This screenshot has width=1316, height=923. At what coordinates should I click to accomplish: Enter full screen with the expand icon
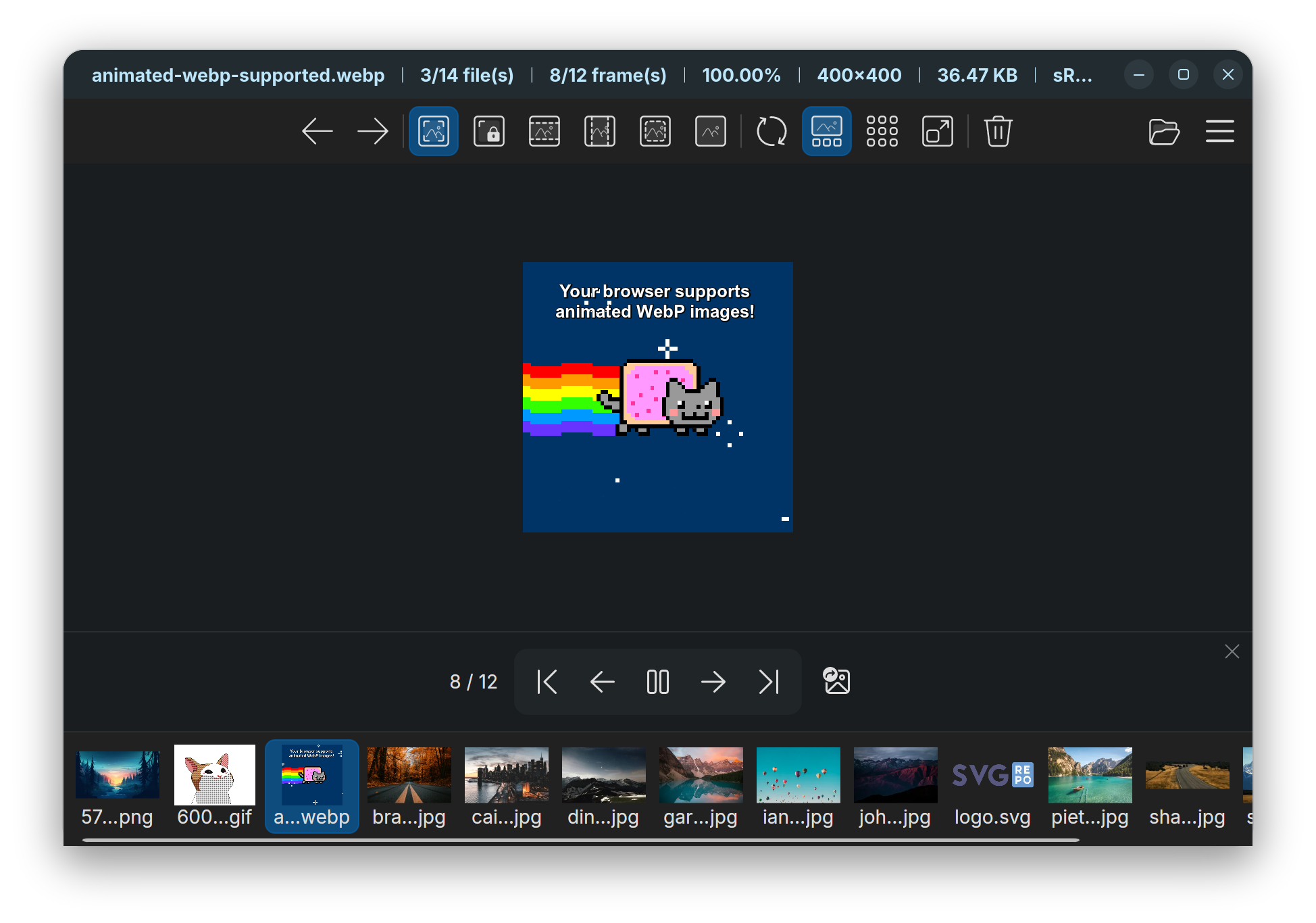tap(938, 131)
